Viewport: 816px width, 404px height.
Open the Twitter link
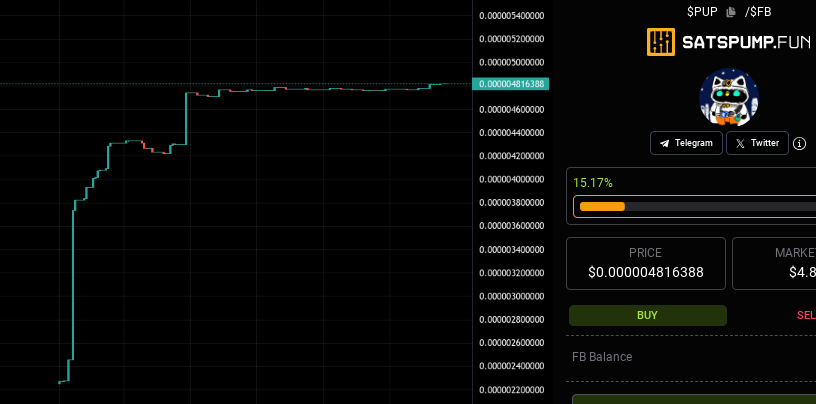757,143
